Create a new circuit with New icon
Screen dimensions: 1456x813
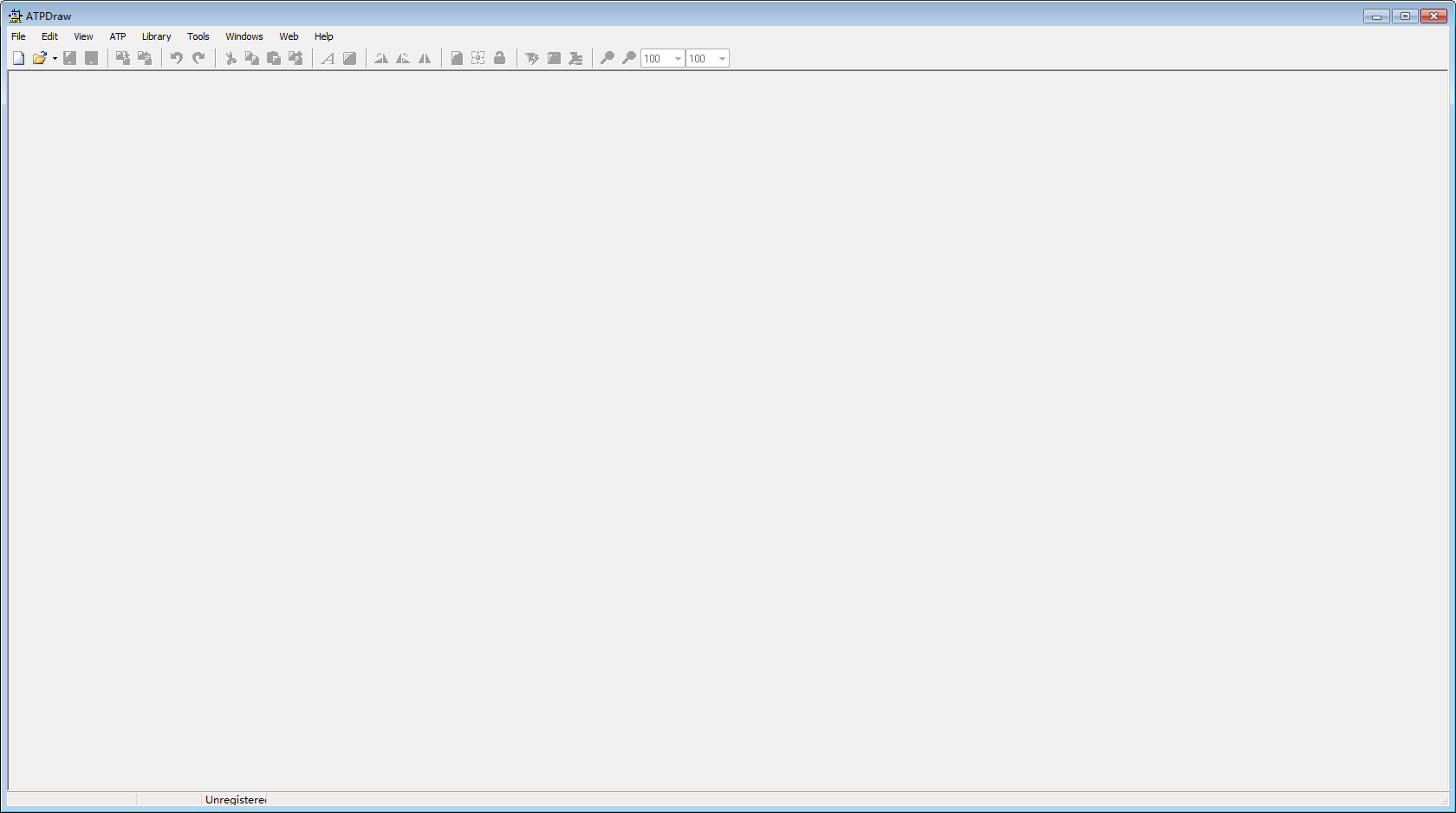click(18, 58)
